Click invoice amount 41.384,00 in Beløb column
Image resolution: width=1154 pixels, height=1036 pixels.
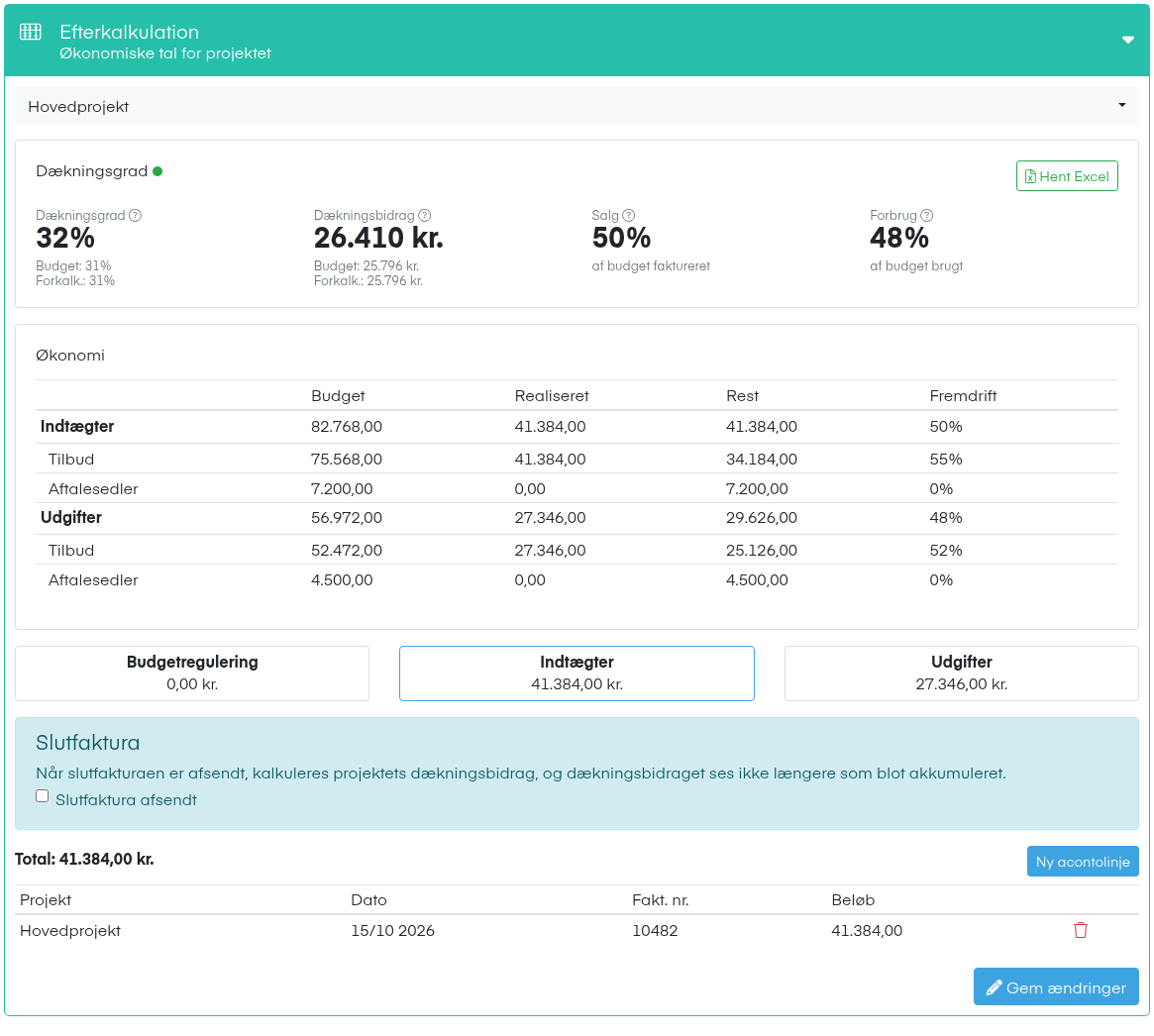867,931
